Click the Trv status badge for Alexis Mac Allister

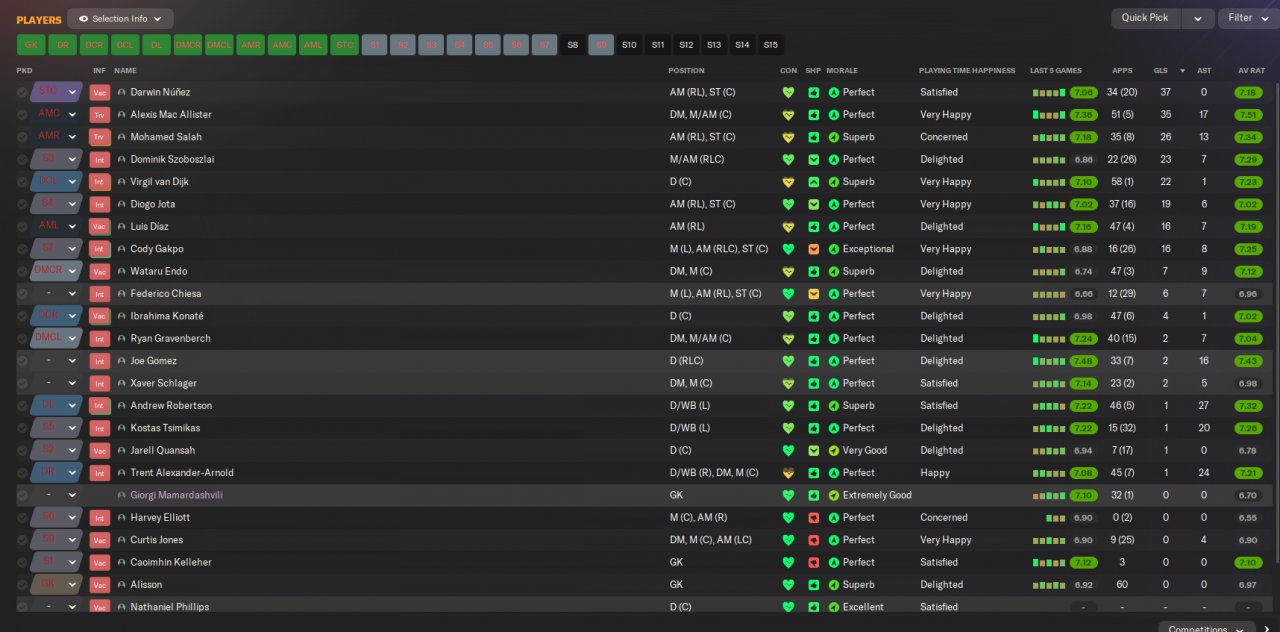99,115
